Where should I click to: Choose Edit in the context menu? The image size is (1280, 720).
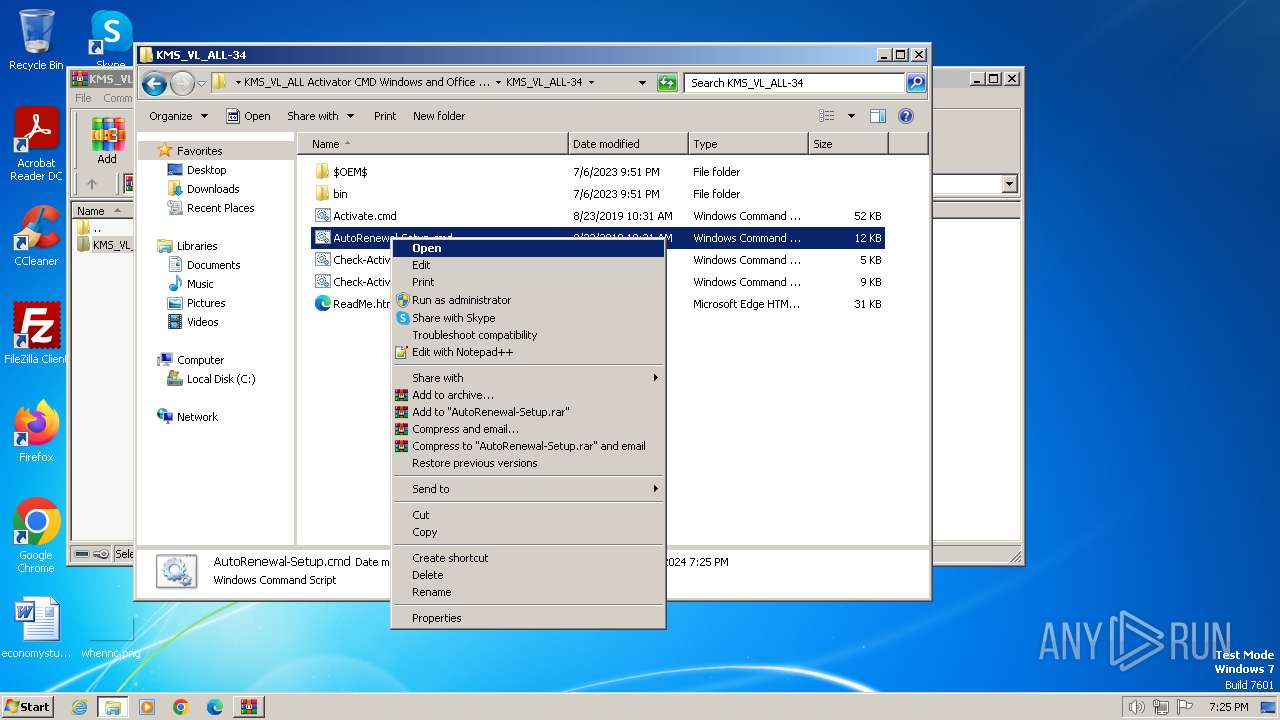coord(528,265)
